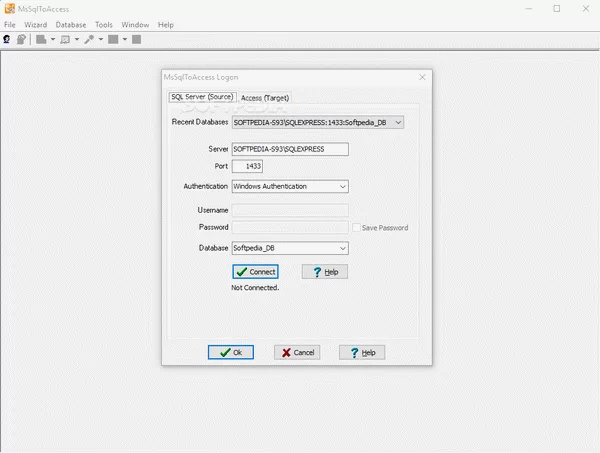This screenshot has width=600, height=453.
Task: Open the Tools menu
Action: tap(104, 25)
